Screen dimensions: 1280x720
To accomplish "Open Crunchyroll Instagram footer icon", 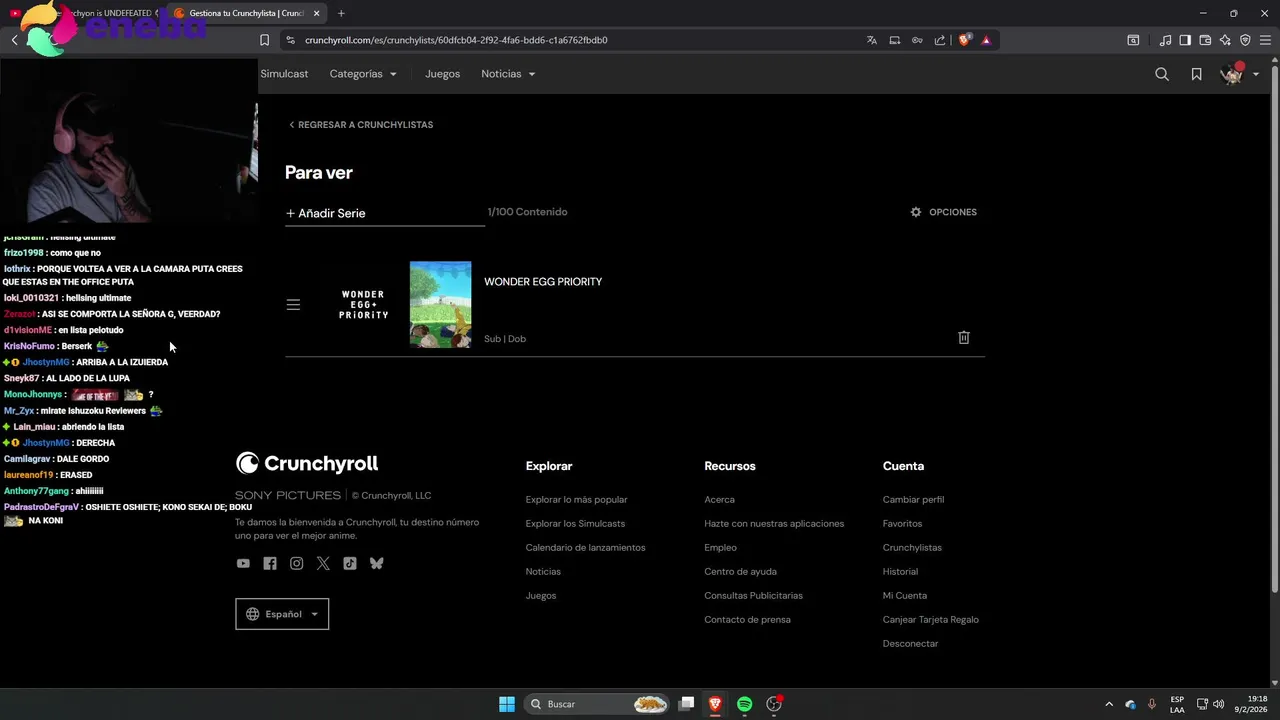I will tap(296, 564).
